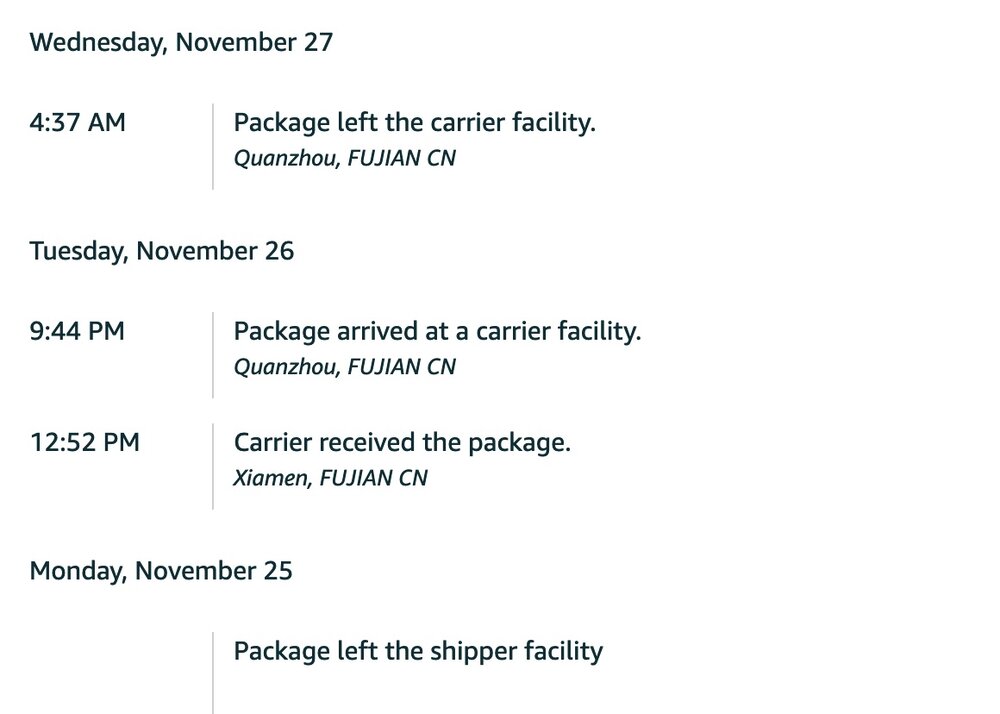This screenshot has height=714, width=1000.
Task: Select "Package arrived at a carrier facility" status
Action: pos(437,331)
